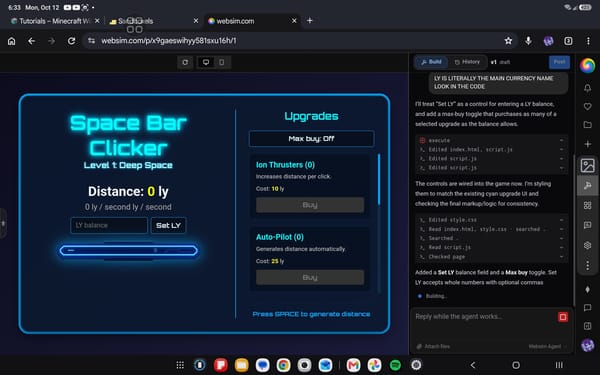600x375 pixels.
Task: Open browser profile avatar in toolbar
Action: click(548, 41)
